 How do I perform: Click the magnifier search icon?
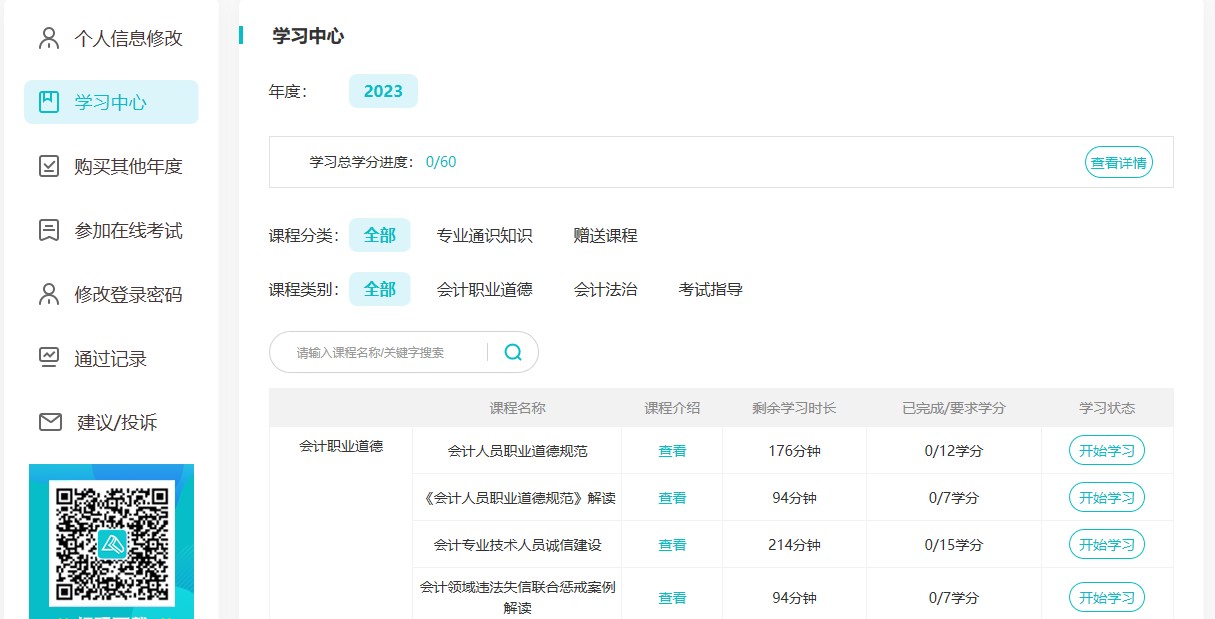click(x=513, y=352)
